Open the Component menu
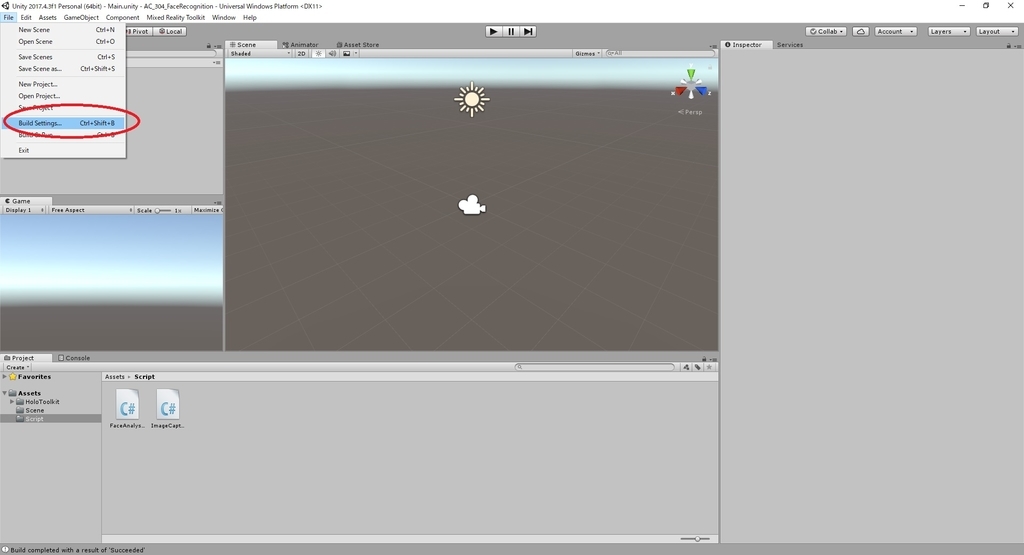The image size is (1024, 555). 123,18
